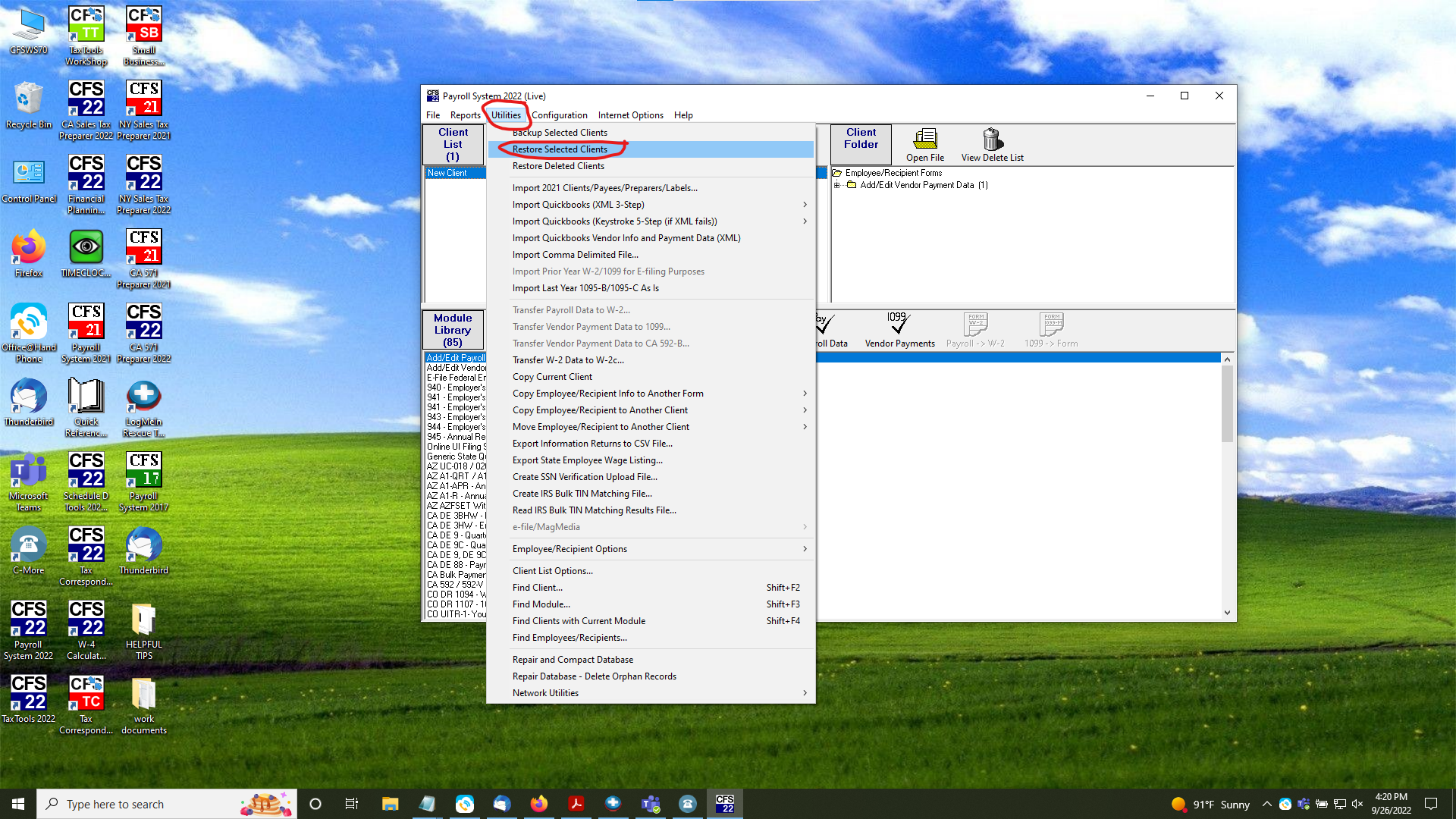Choose Import Comma Delimited File
The height and width of the screenshot is (819, 1456).
point(651,255)
